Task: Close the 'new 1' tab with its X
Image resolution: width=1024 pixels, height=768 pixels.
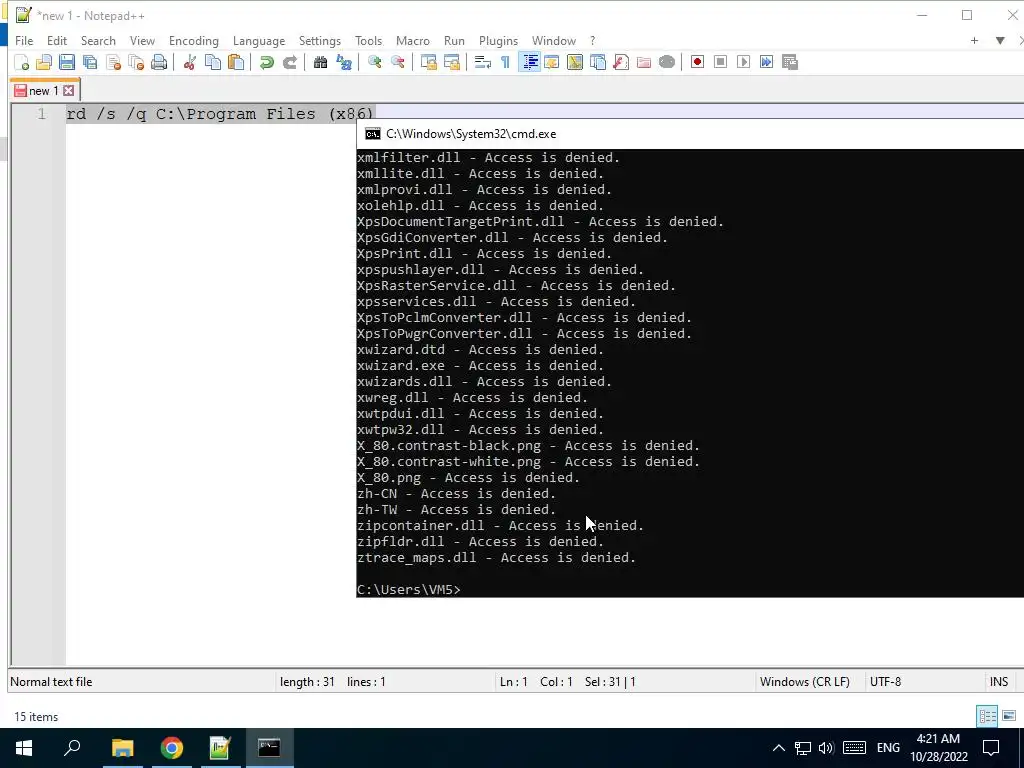Action: [x=69, y=91]
